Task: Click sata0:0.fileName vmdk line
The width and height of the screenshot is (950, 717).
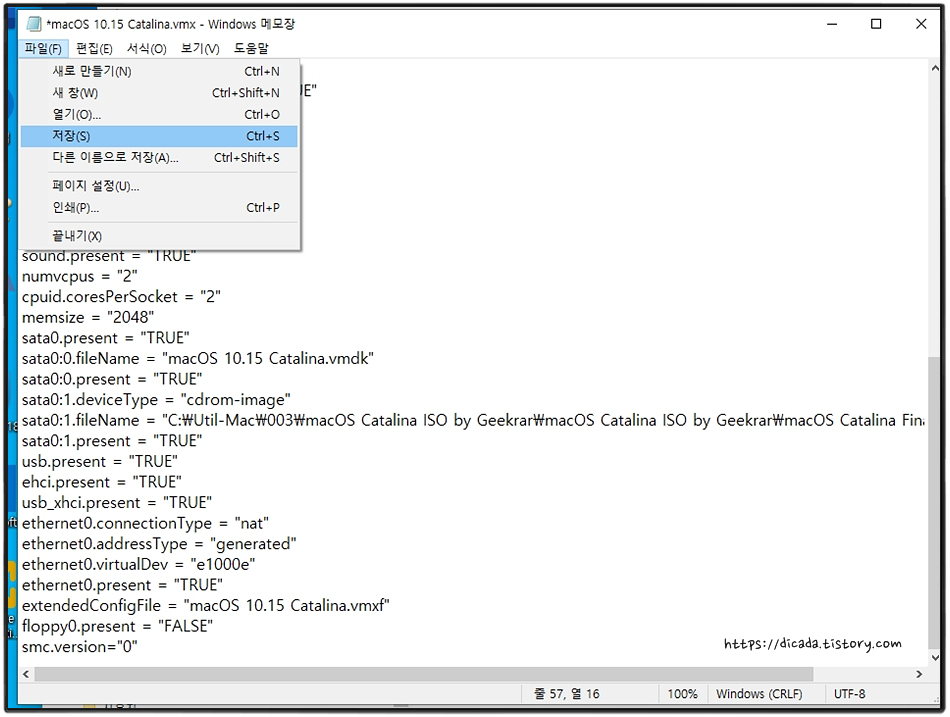Action: (x=198, y=359)
